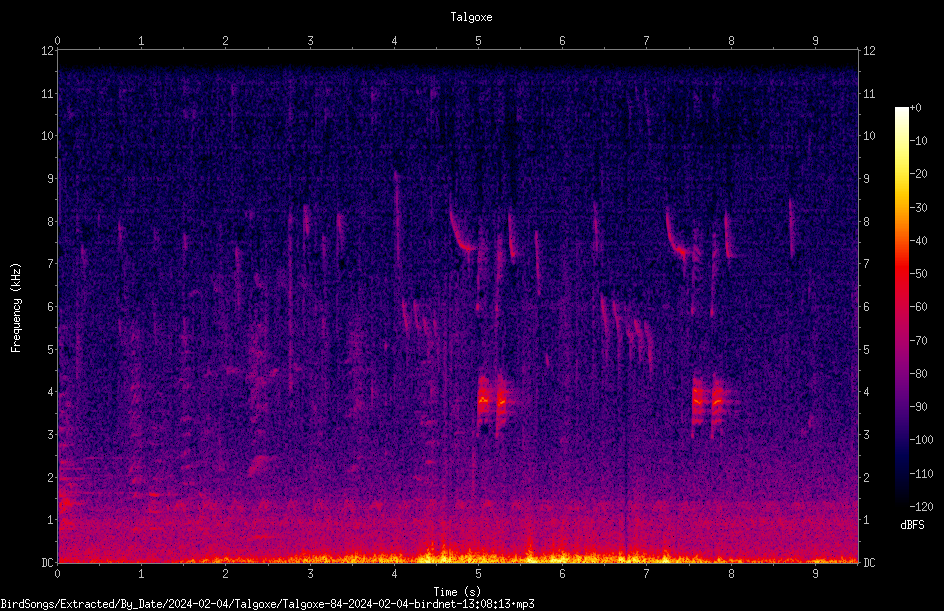Viewport: 944px width, 611px height.
Task: Click the Time (s) axis label
Action: pyautogui.click(x=458, y=592)
